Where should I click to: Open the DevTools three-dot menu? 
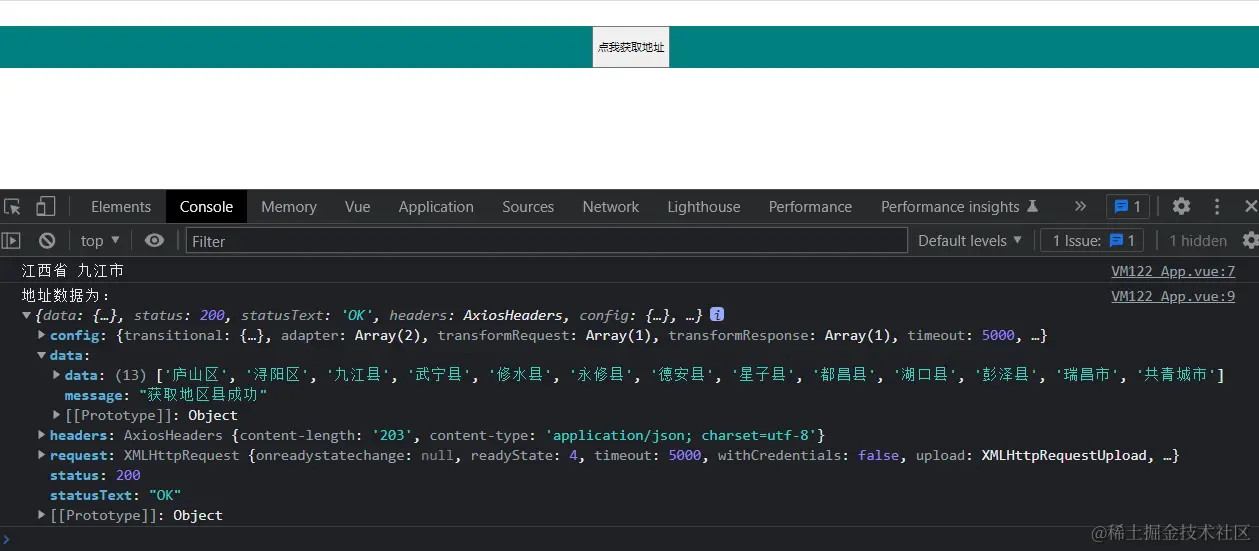pyautogui.click(x=1217, y=207)
